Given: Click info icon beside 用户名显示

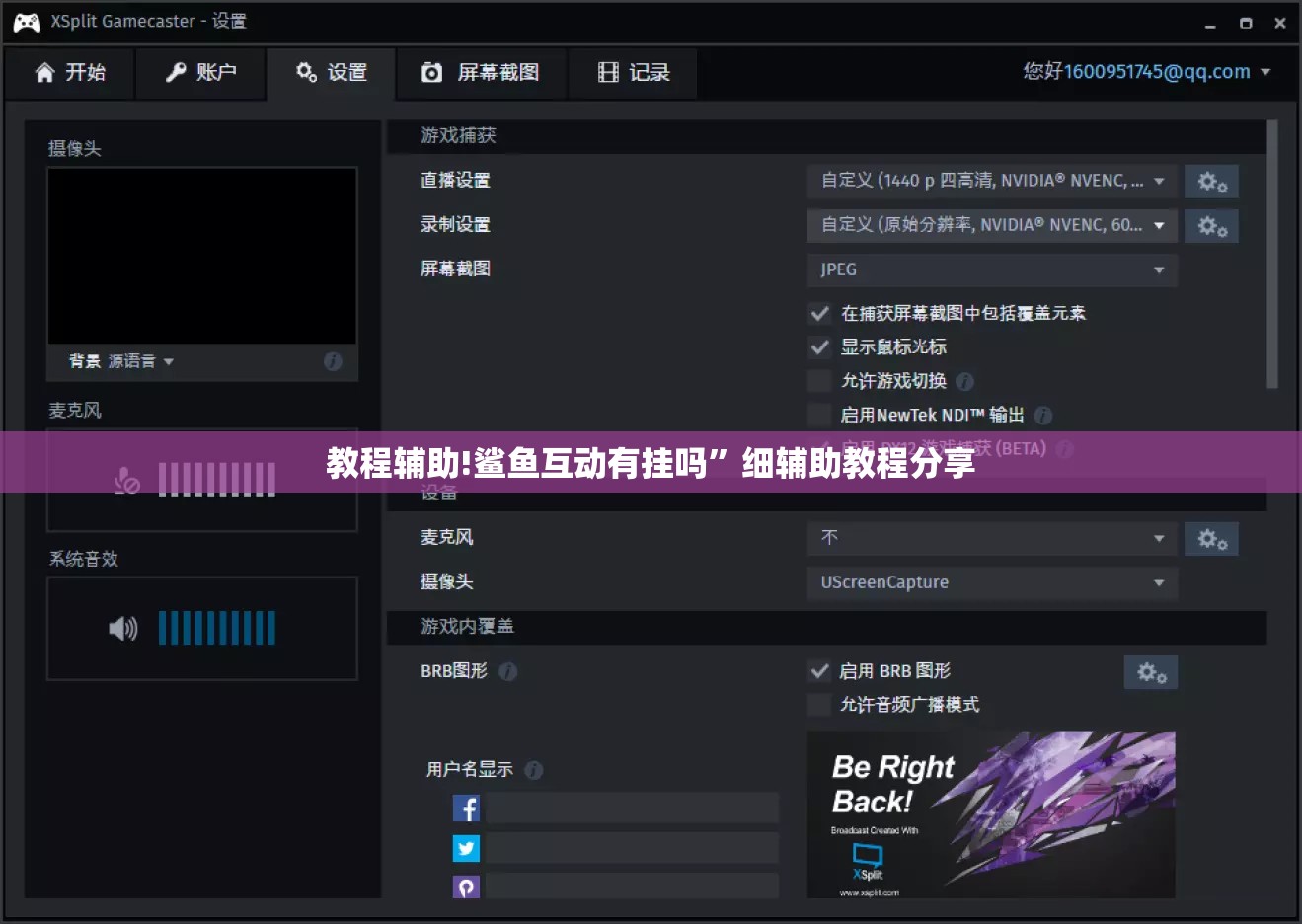Looking at the screenshot, I should (534, 770).
